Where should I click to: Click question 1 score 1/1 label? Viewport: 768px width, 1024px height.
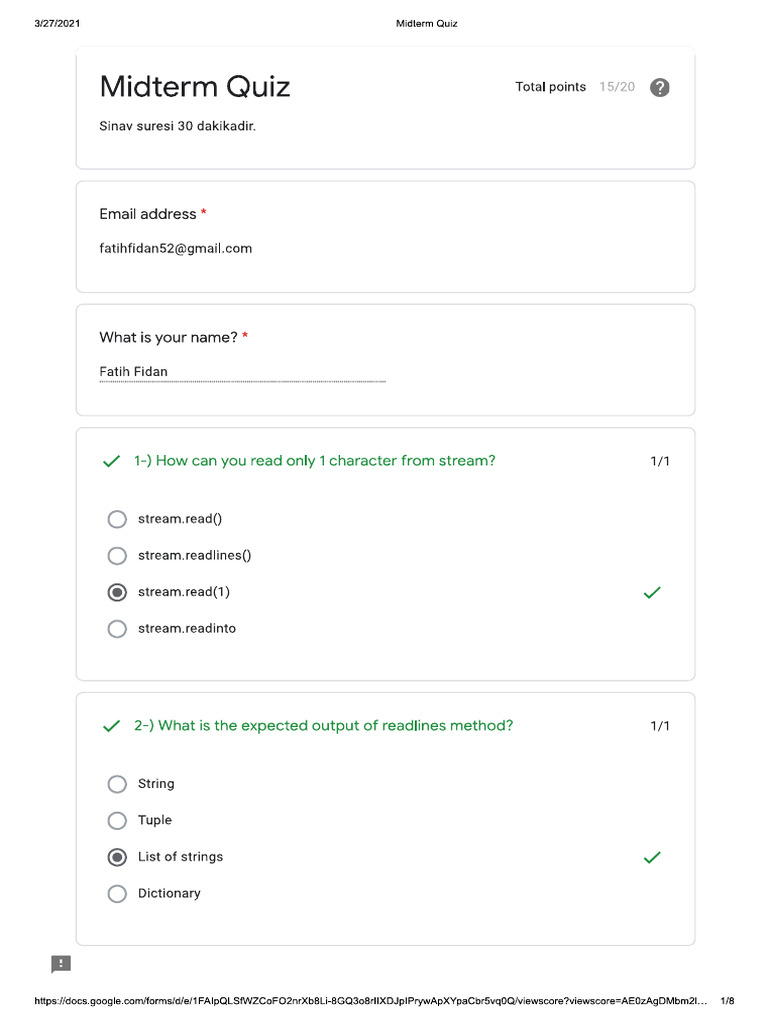tap(660, 461)
